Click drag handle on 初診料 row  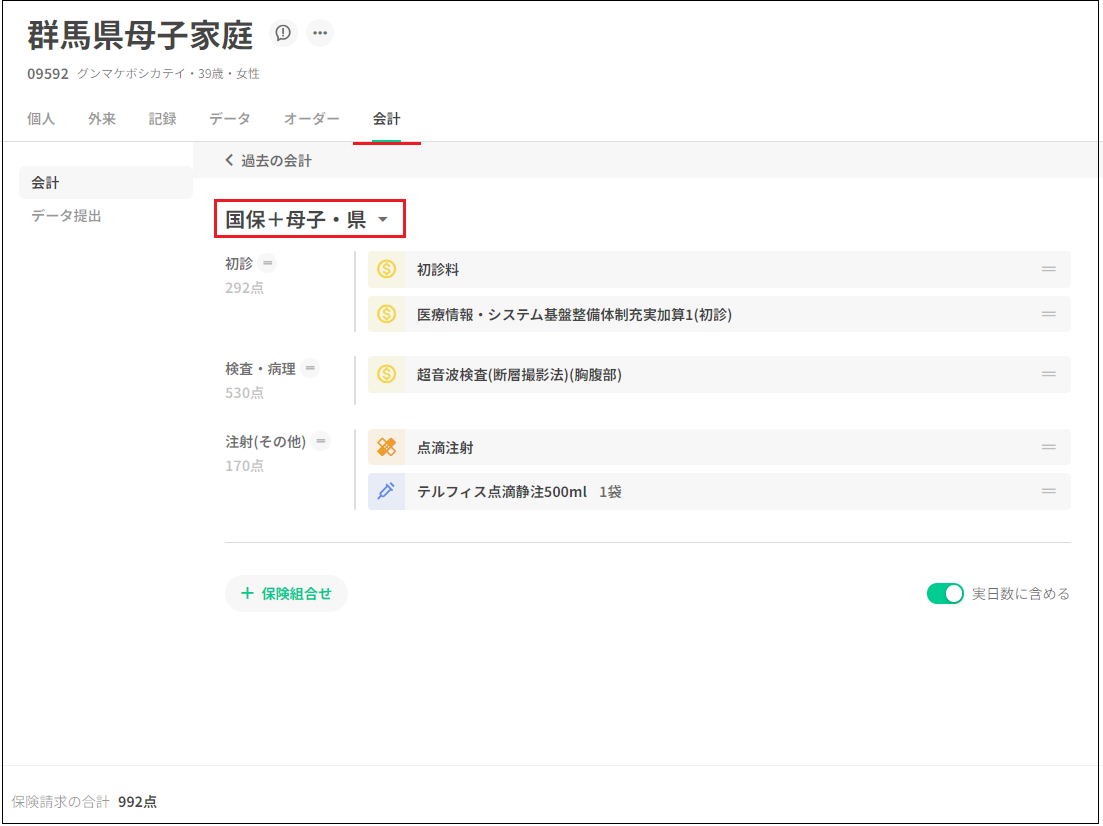coord(1048,270)
